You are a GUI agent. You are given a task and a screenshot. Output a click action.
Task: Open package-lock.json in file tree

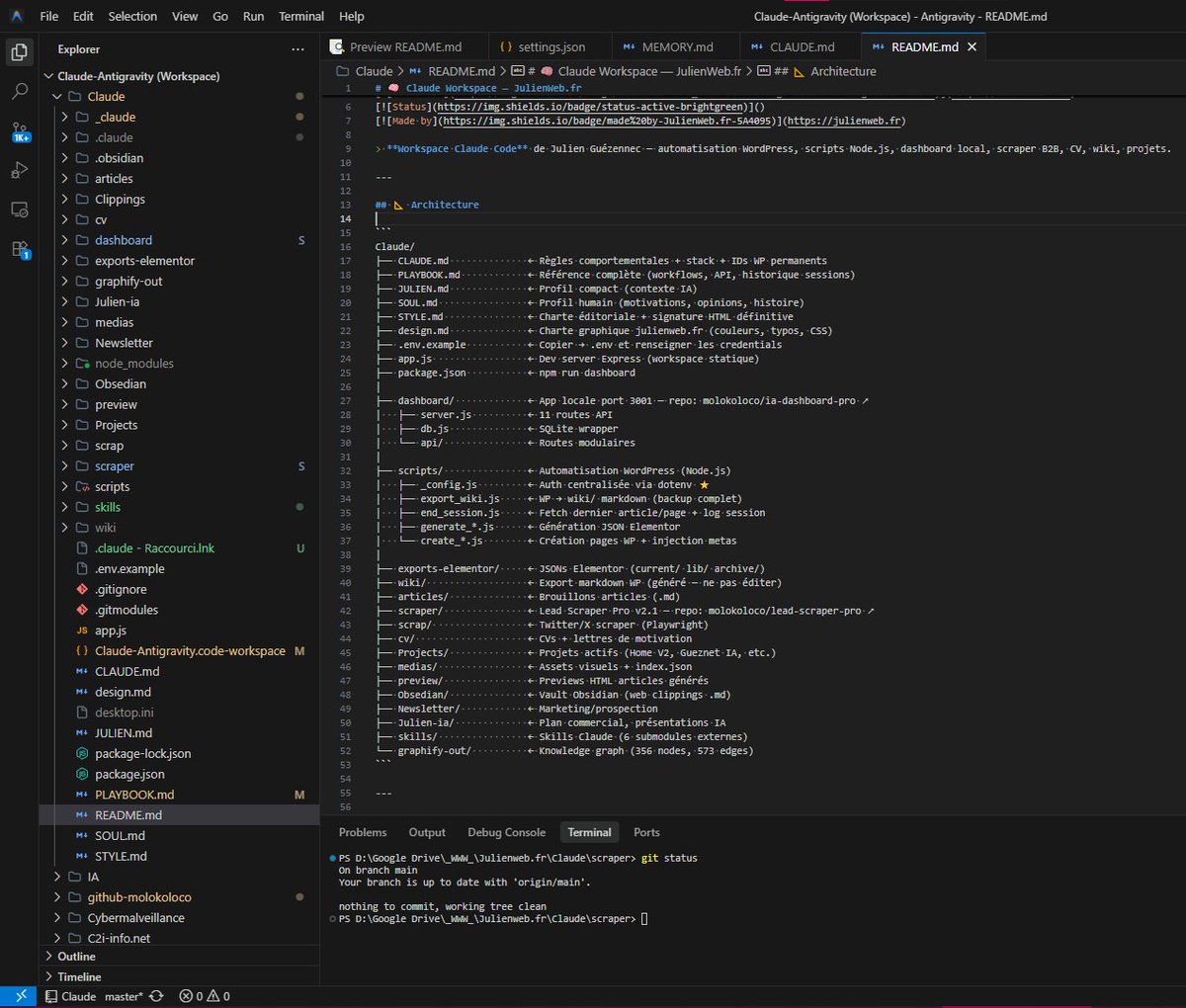179,754
